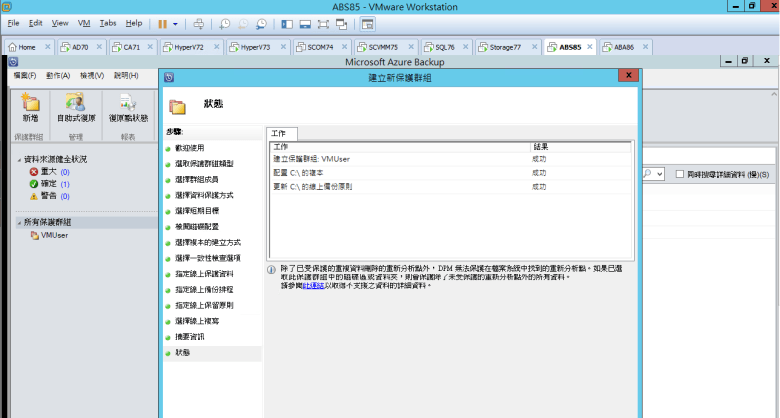Viewport: 780px width, 418px height.
Task: Click the Unity mode toolbar icon
Action: tap(342, 24)
